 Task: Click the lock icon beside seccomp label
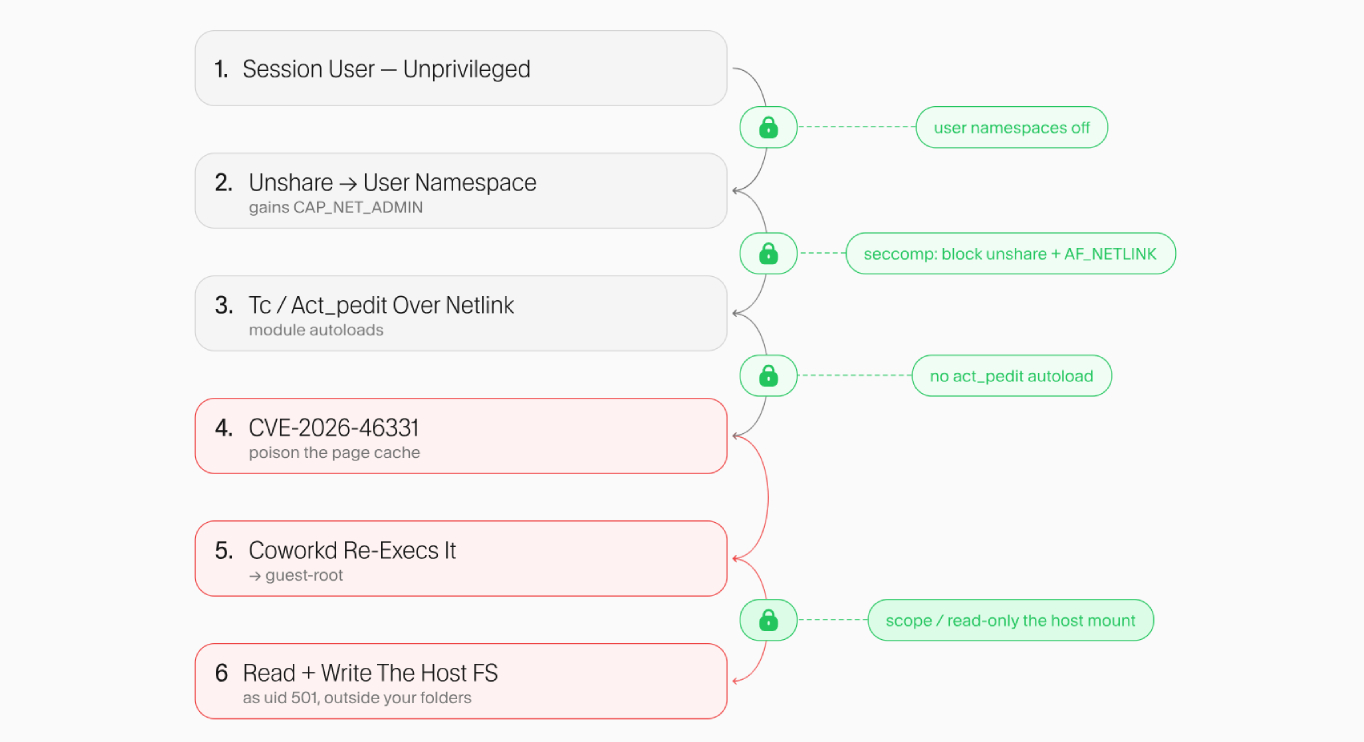tap(768, 254)
